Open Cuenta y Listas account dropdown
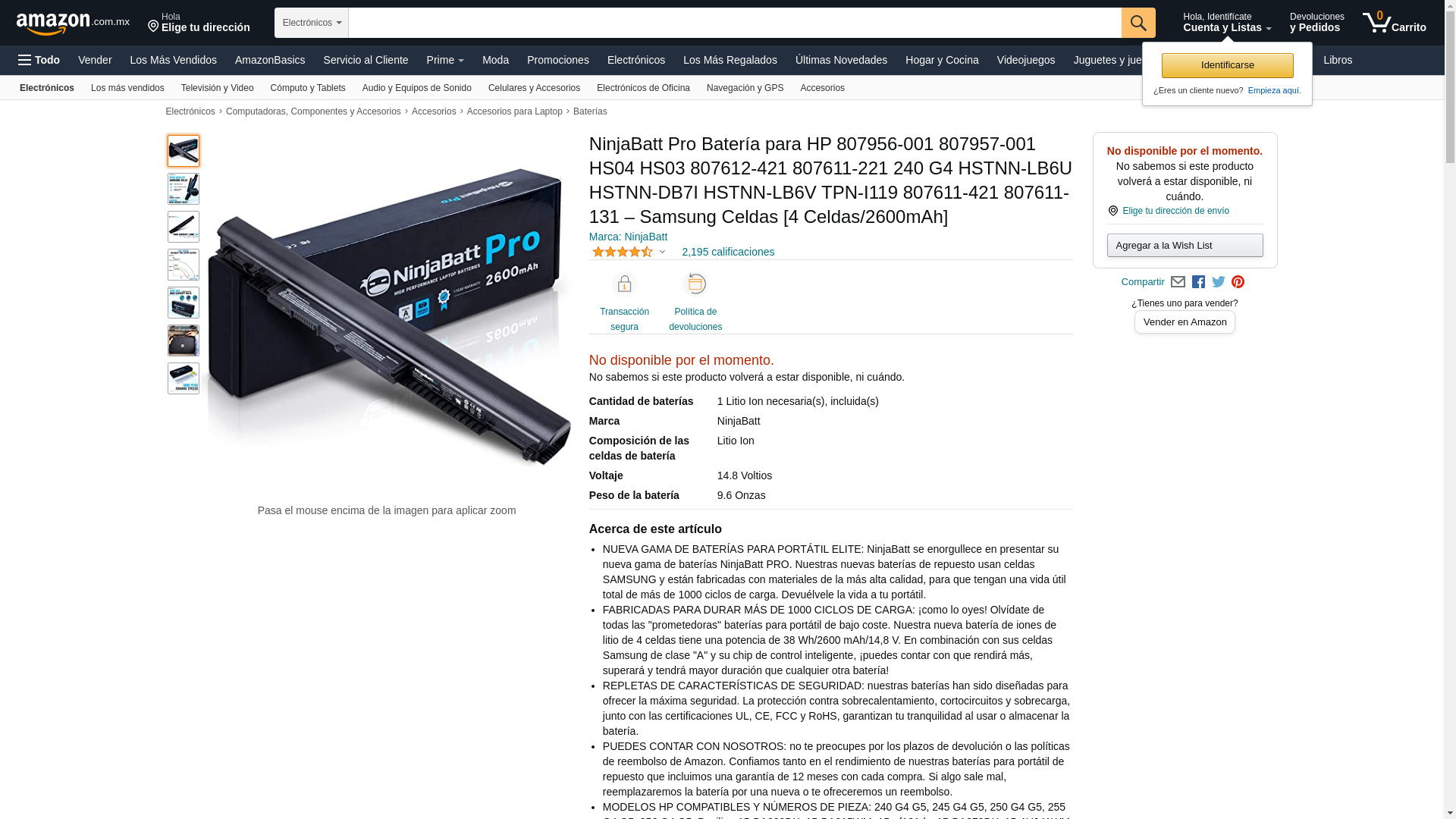Screen dimensions: 1456x819 coord(1227,23)
